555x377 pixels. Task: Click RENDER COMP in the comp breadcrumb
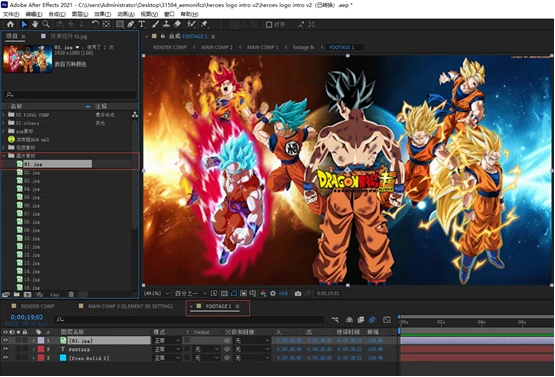click(x=170, y=47)
